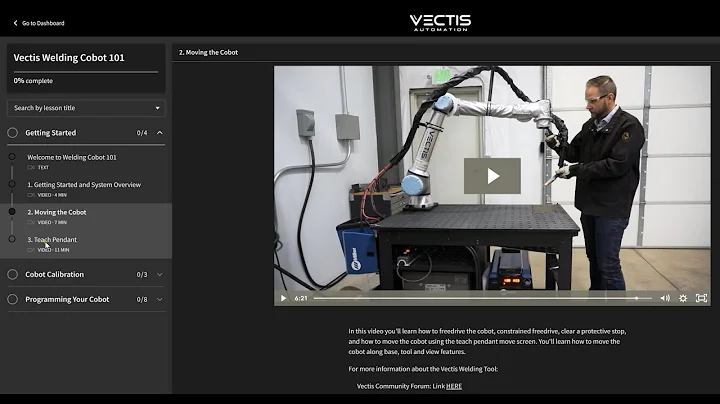Open Getting Started and System Overview lesson

click(84, 185)
